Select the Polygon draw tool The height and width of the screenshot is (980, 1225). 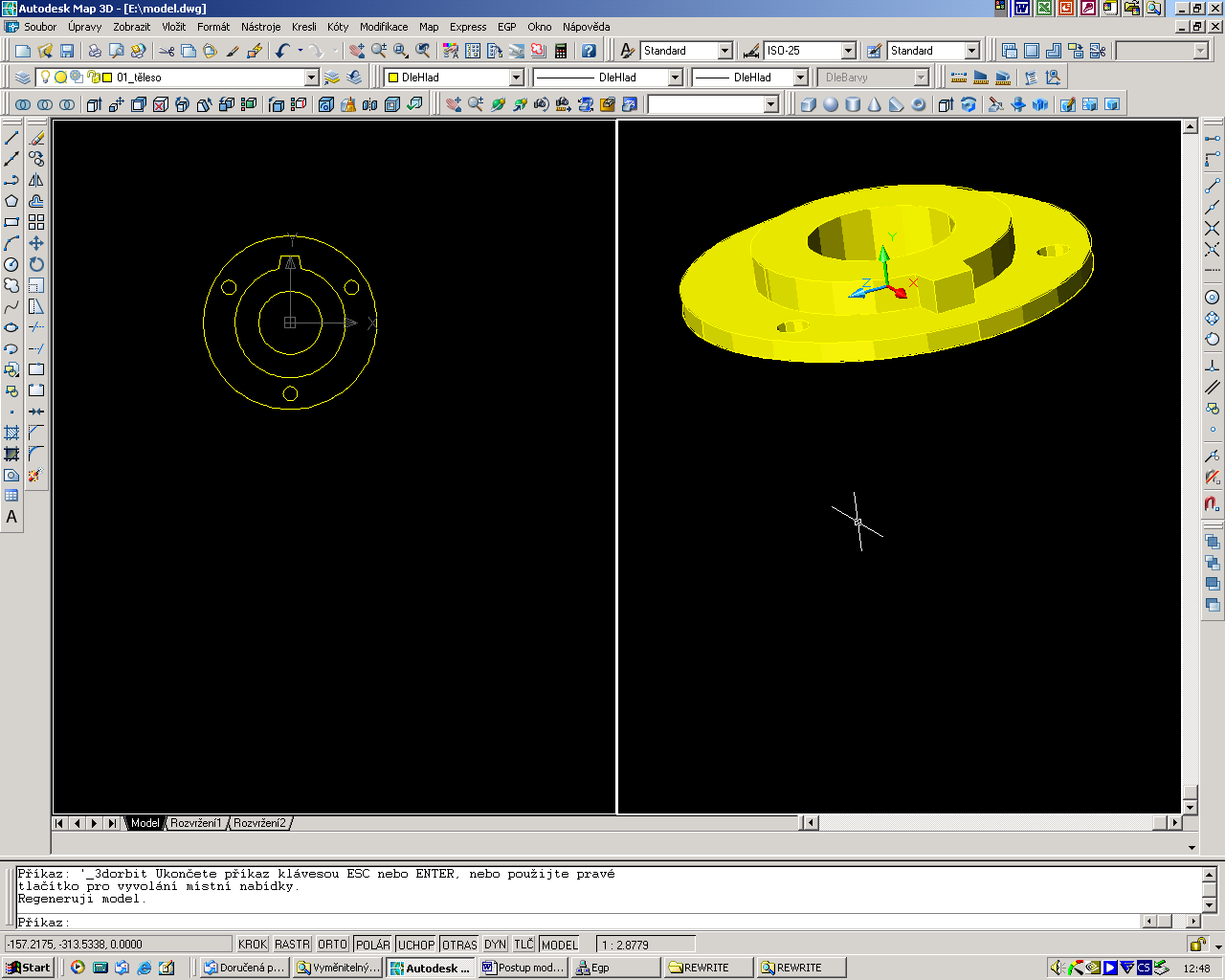pyautogui.click(x=11, y=202)
